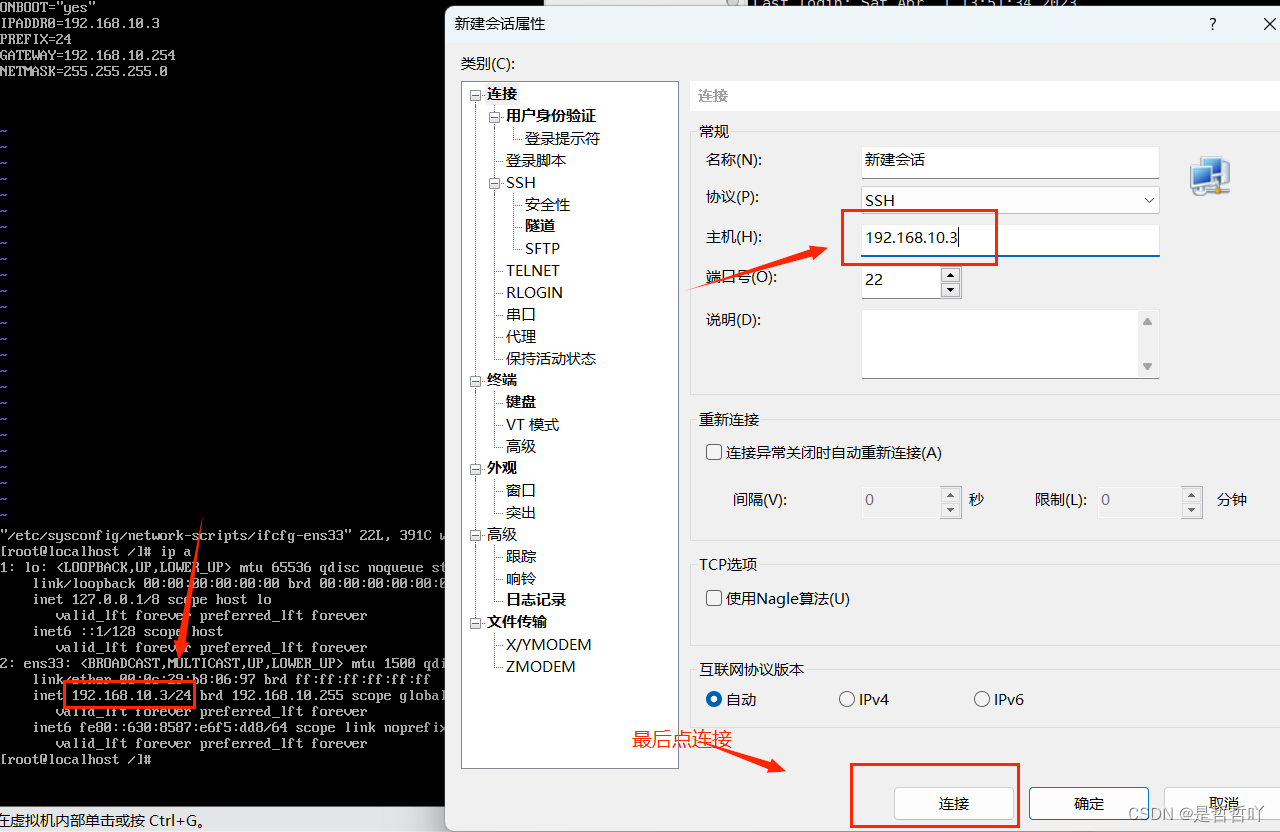Screen dimensions: 1280x832
Task: Click the 取消 cancel button
Action: tap(1224, 803)
